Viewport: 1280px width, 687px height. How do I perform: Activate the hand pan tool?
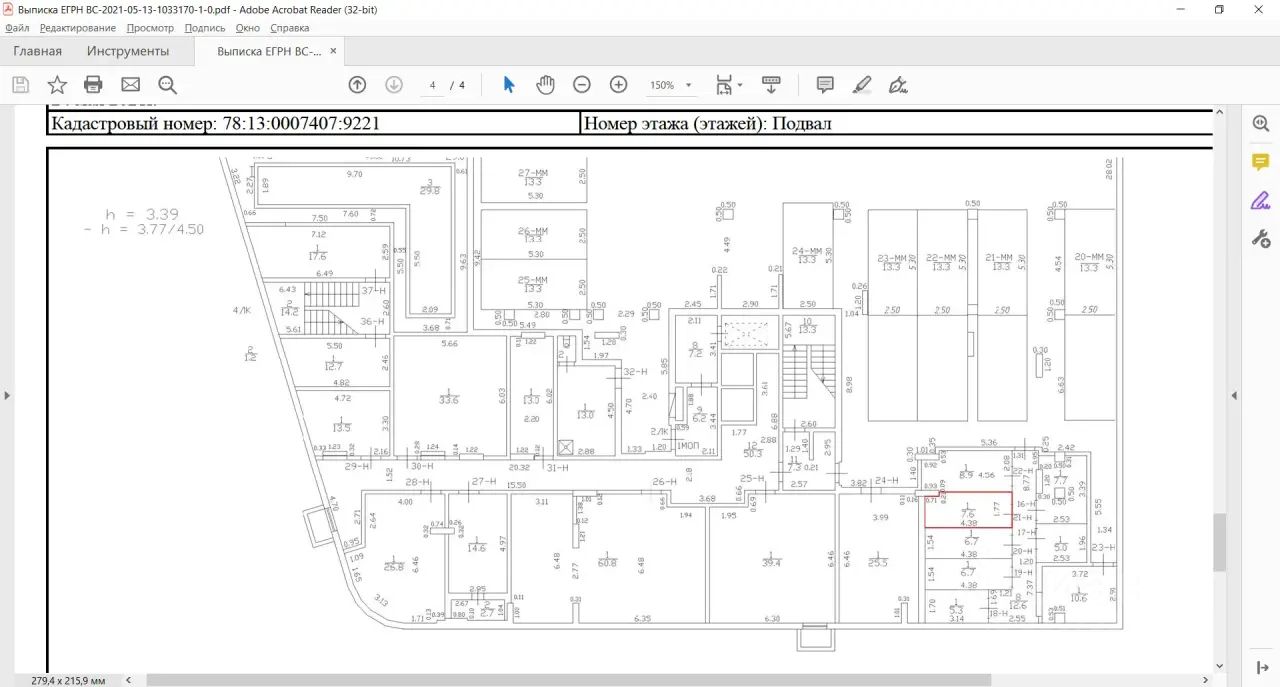[x=545, y=85]
